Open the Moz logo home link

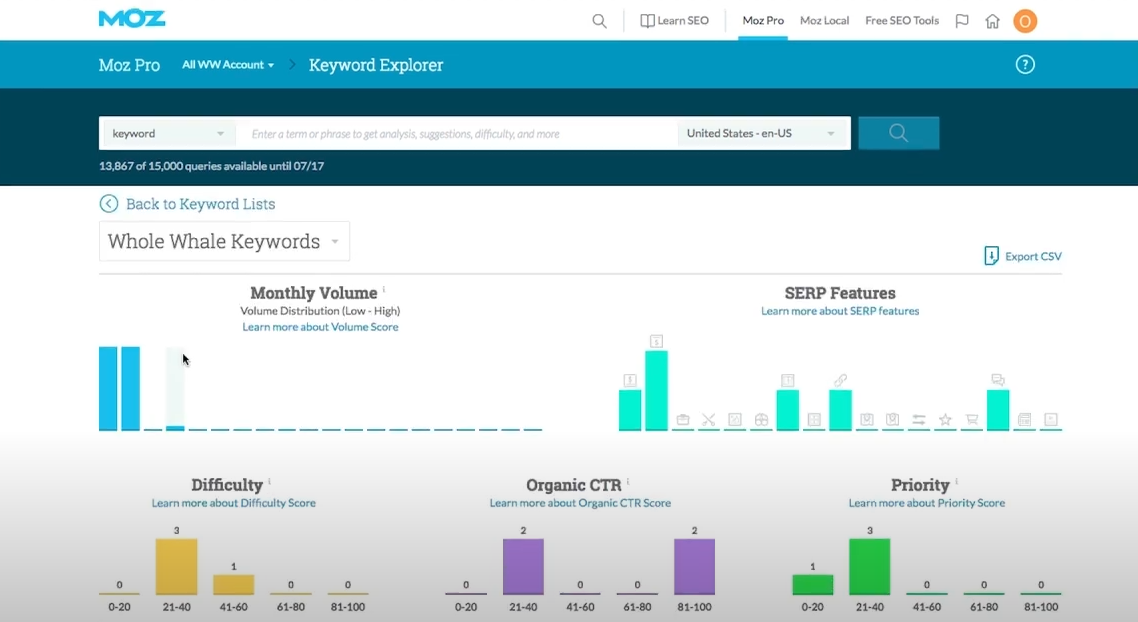[x=132, y=19]
